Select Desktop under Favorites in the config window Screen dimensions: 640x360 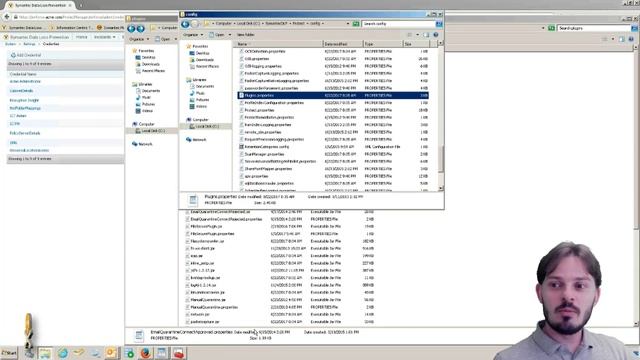tap(202, 53)
